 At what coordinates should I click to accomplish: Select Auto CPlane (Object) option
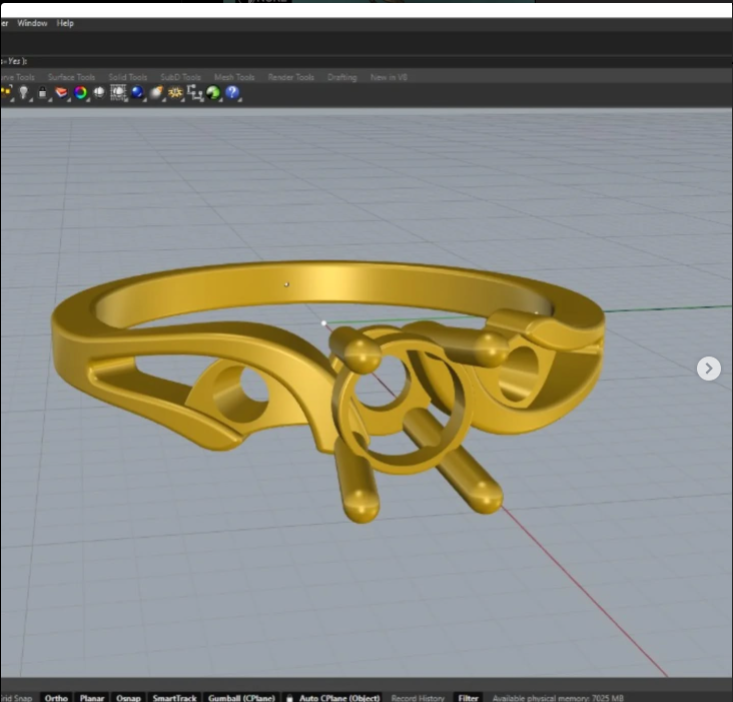tap(339, 697)
